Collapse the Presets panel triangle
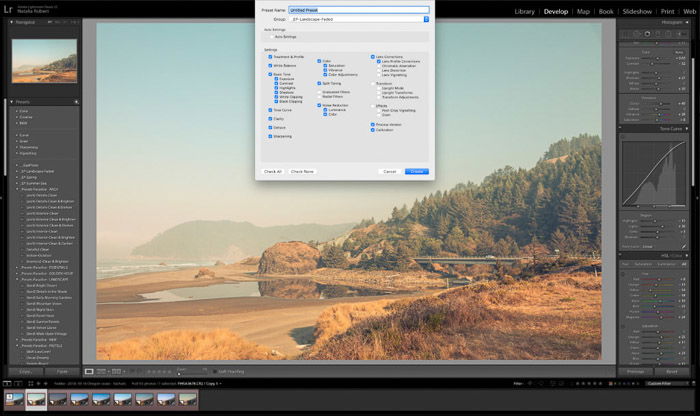The image size is (700, 416). (x=12, y=102)
